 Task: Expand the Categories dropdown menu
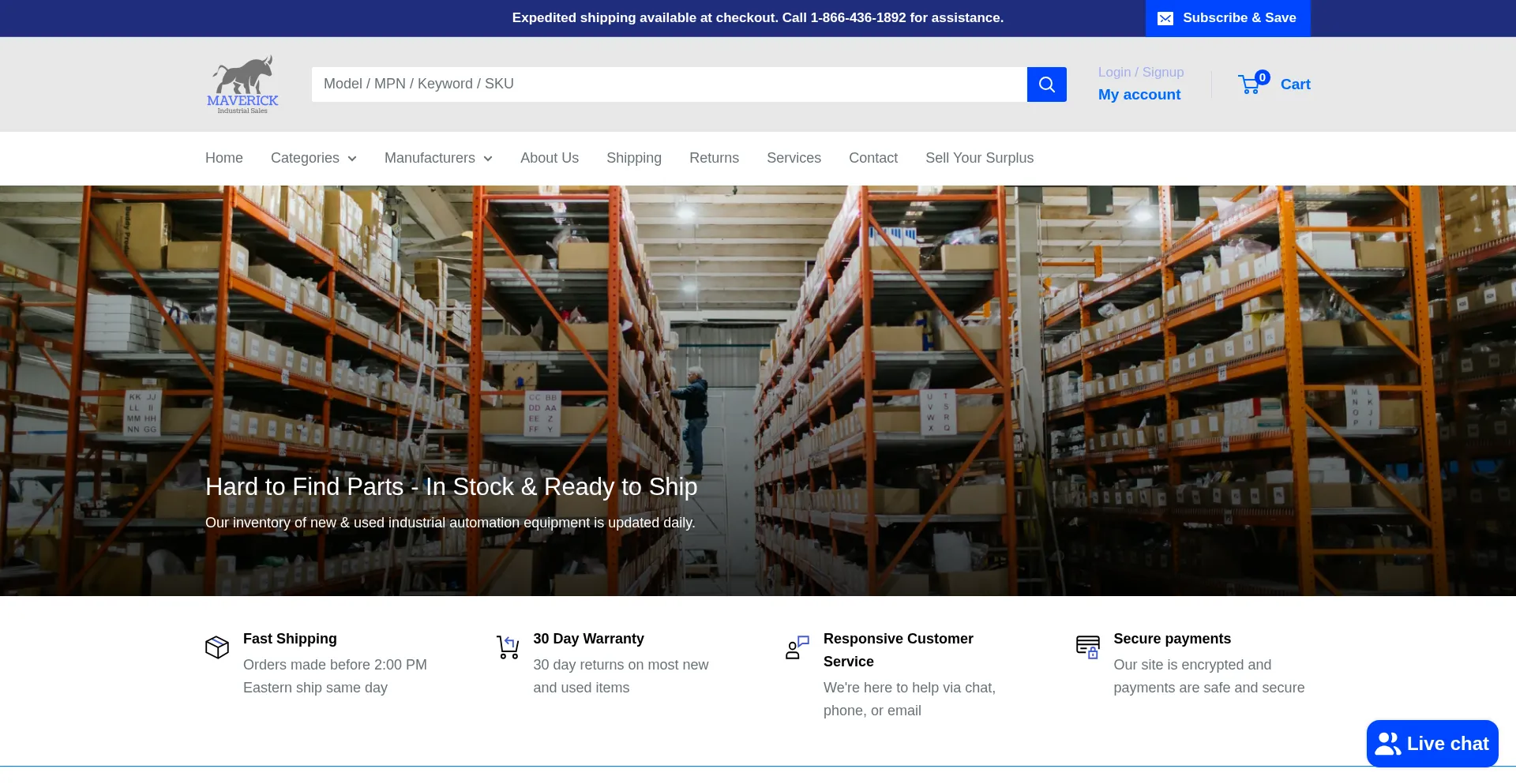click(313, 158)
